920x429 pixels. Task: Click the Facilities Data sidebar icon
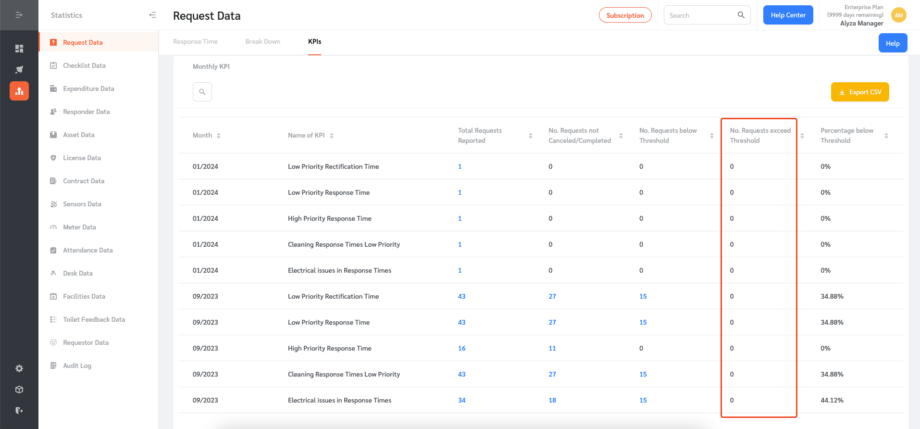pos(53,296)
